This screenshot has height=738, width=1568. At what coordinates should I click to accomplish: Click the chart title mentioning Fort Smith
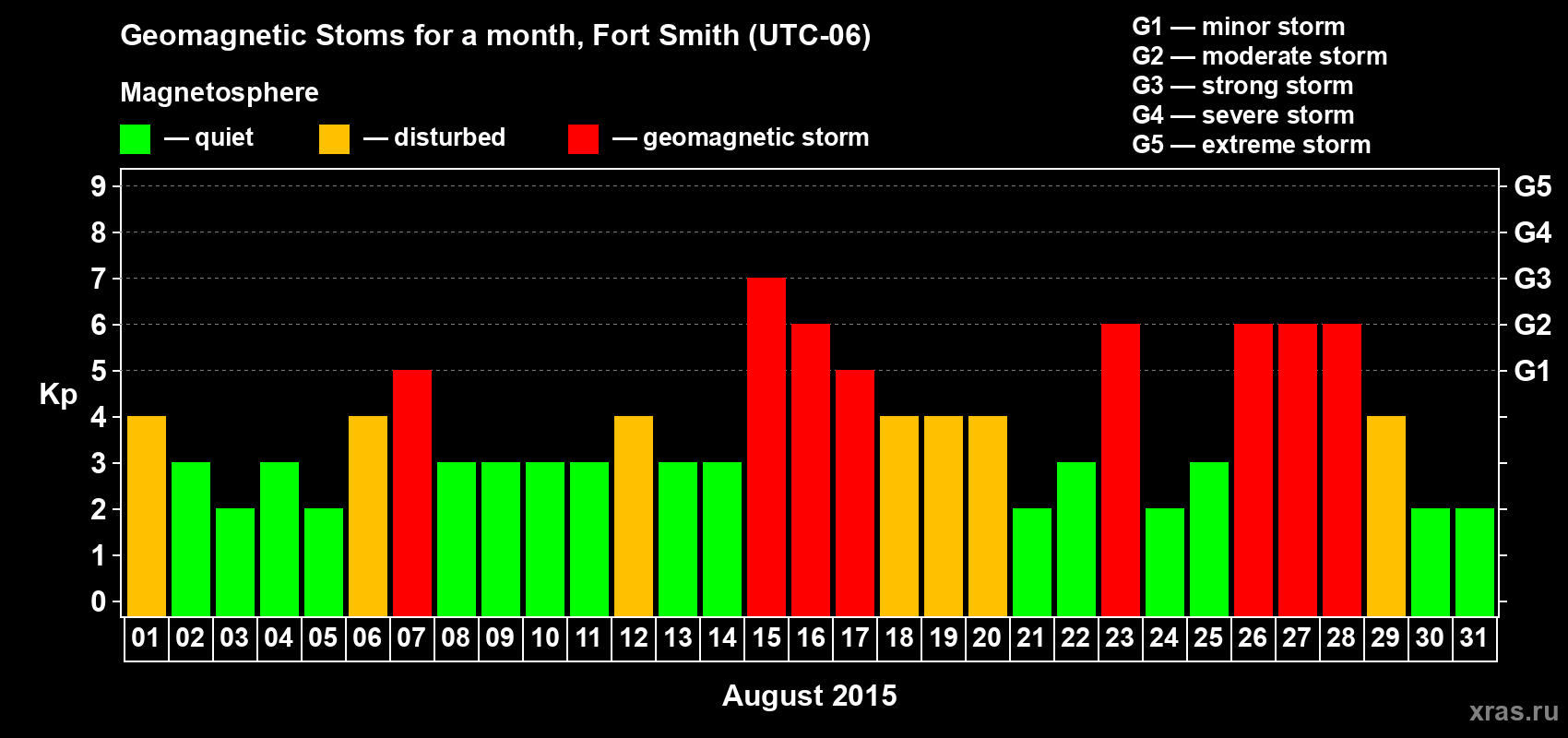tap(495, 36)
